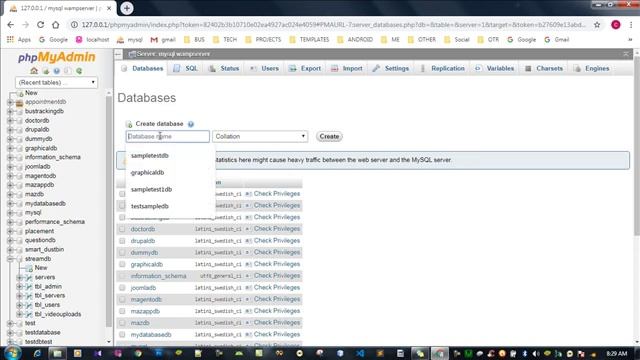The width and height of the screenshot is (640, 360).
Task: Switch to the Status tab
Action: (224, 69)
